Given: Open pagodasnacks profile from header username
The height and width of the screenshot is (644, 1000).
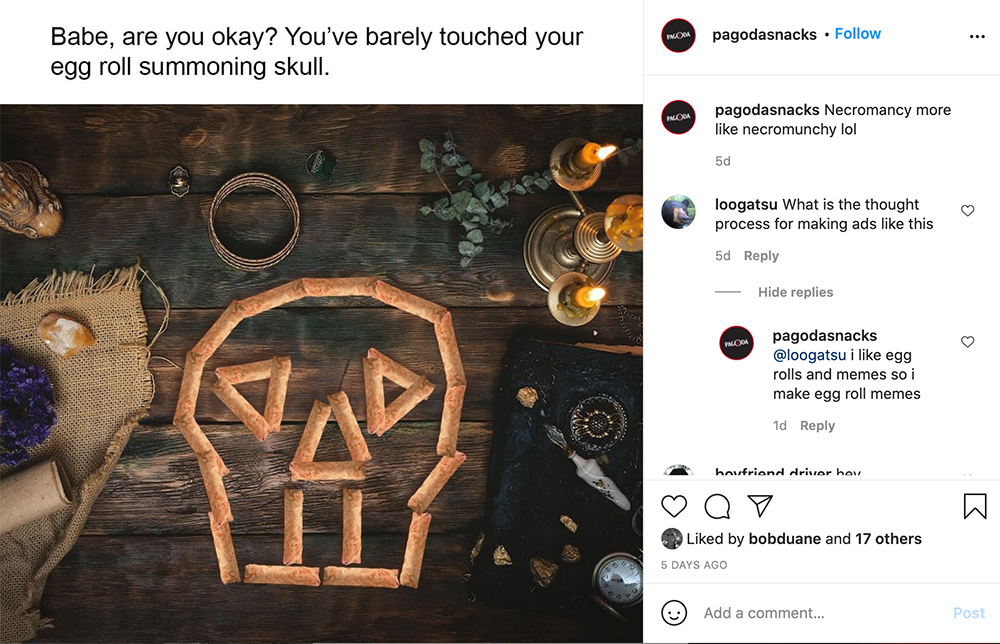Looking at the screenshot, I should point(764,34).
